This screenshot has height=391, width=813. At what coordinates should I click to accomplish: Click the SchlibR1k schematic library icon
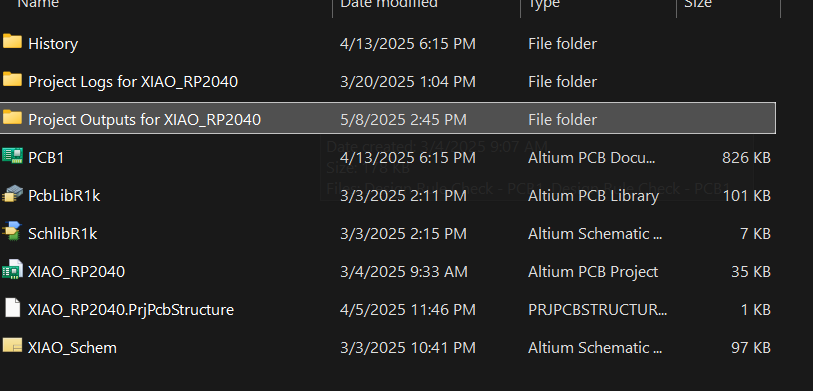coord(12,232)
